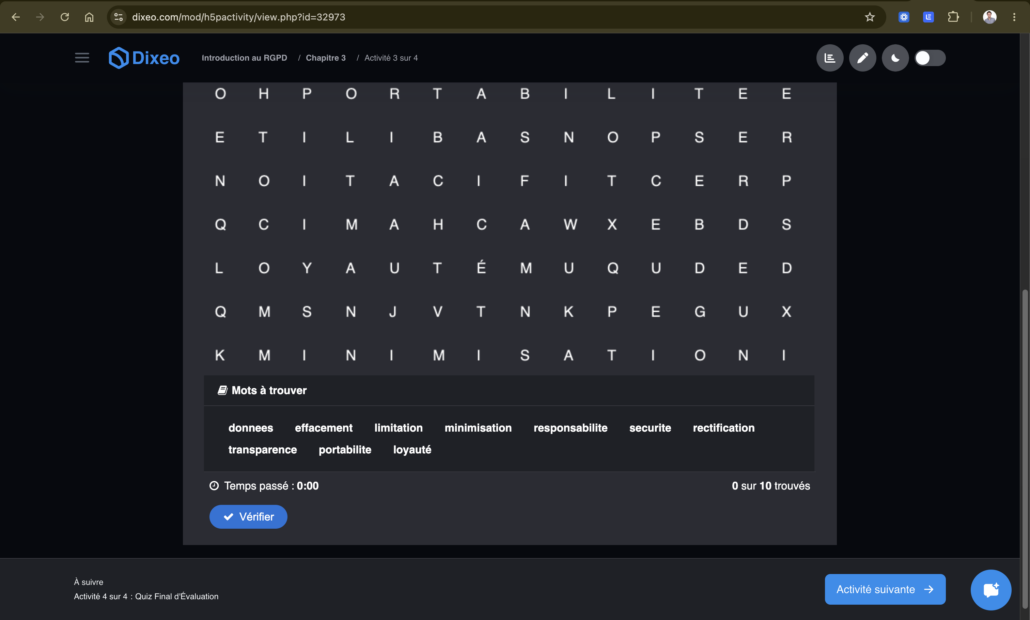Image resolution: width=1030 pixels, height=620 pixels.
Task: Open the chat assistant bubble
Action: pyautogui.click(x=991, y=589)
